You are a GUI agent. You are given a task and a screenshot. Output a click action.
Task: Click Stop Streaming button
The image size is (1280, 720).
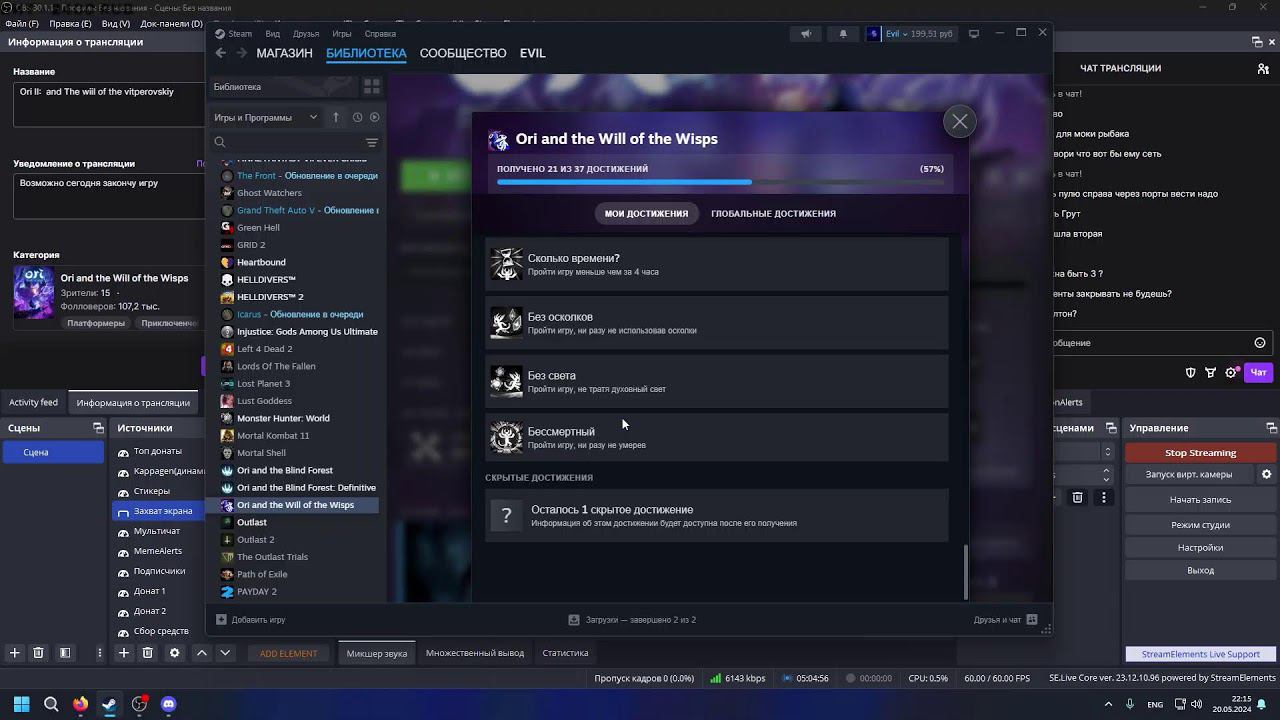coord(1200,453)
